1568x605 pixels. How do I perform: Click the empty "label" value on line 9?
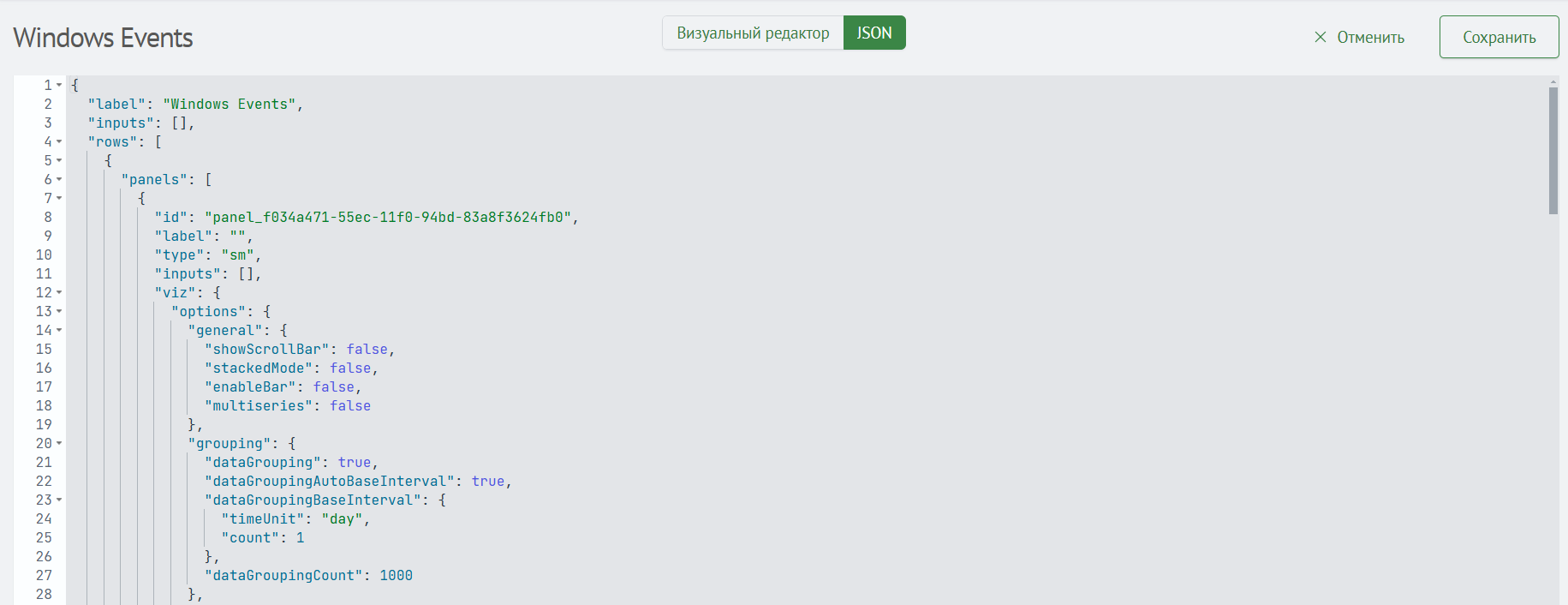[238, 236]
